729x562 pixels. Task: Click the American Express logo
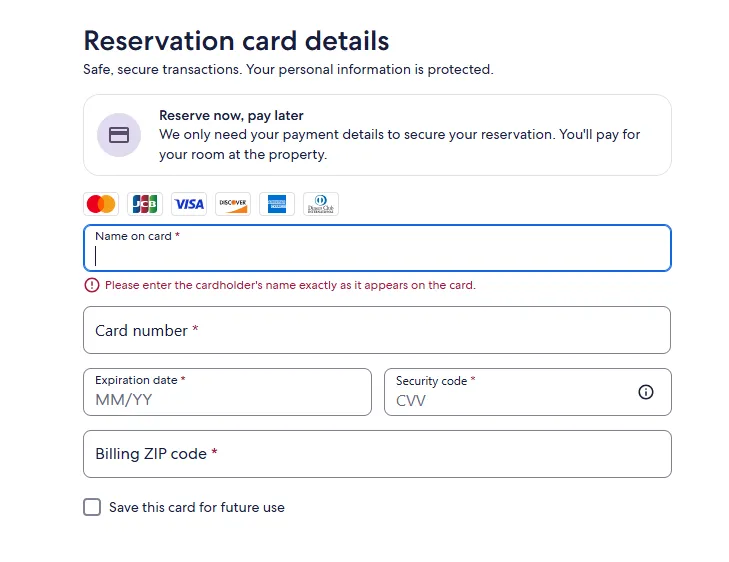point(277,204)
